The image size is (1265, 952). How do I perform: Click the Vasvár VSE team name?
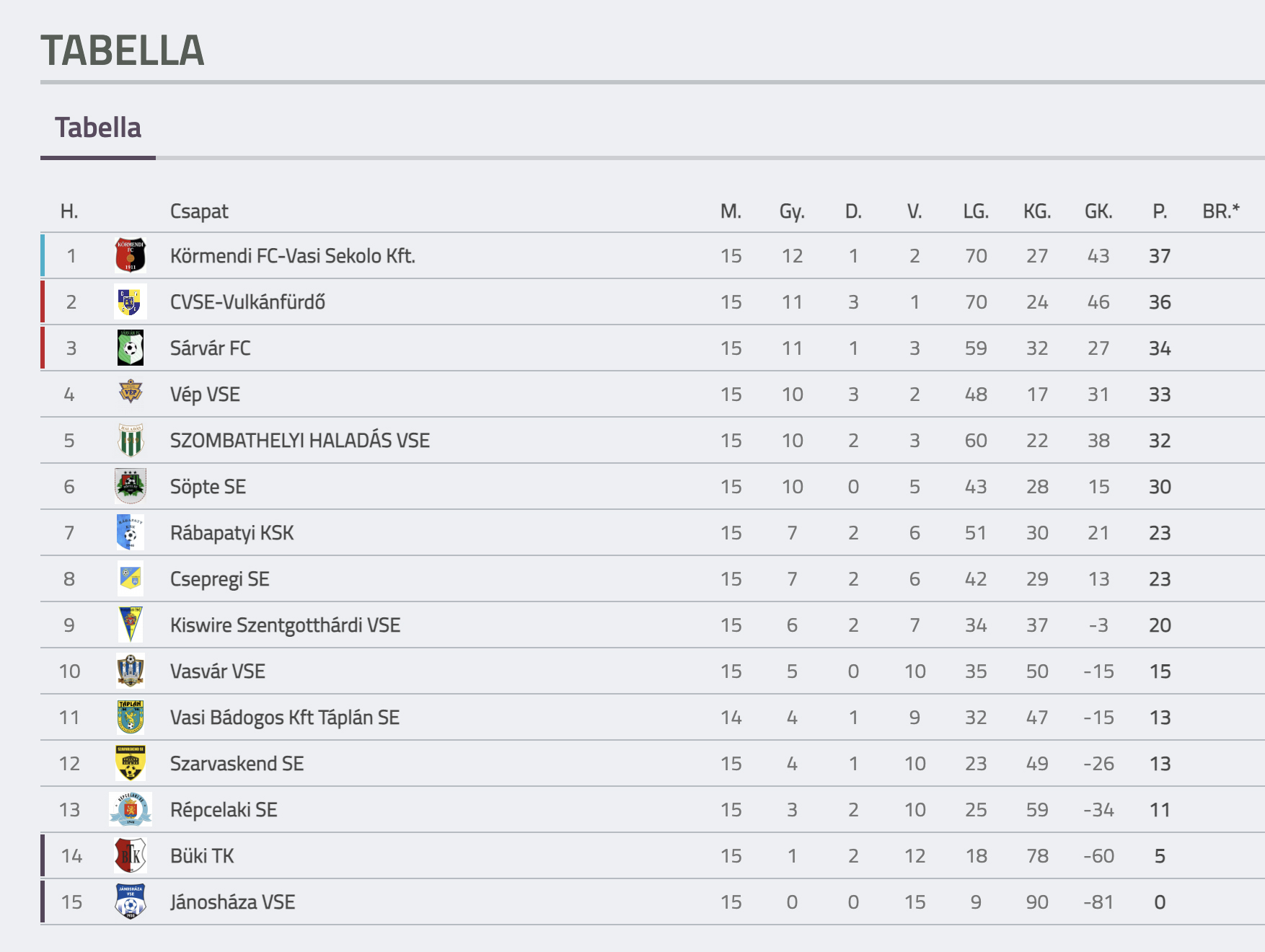click(218, 671)
